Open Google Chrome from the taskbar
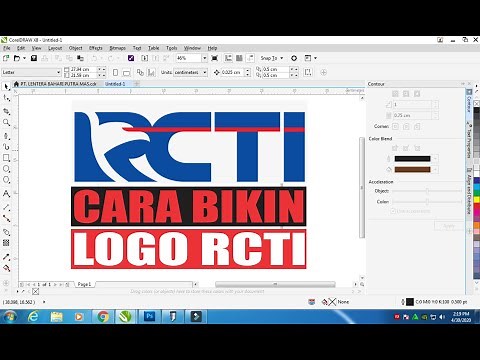The height and width of the screenshot is (360, 480). click(103, 316)
